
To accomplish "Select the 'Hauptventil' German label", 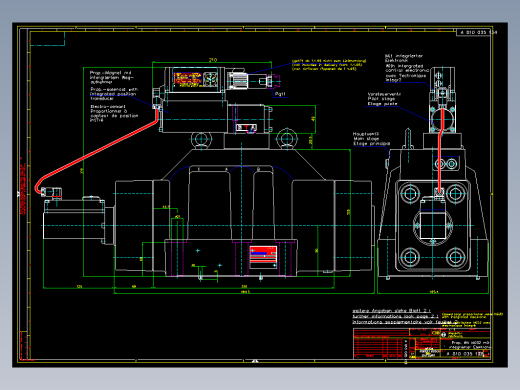I will coord(366,134).
